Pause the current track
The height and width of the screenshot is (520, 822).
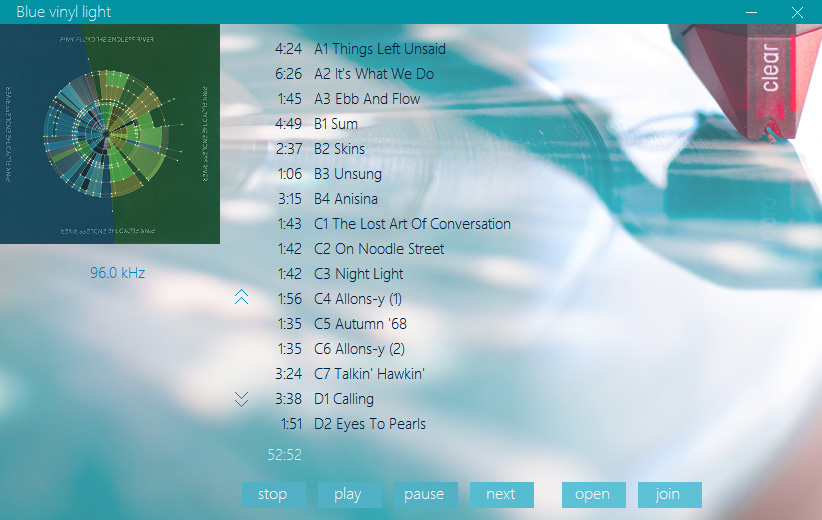424,494
